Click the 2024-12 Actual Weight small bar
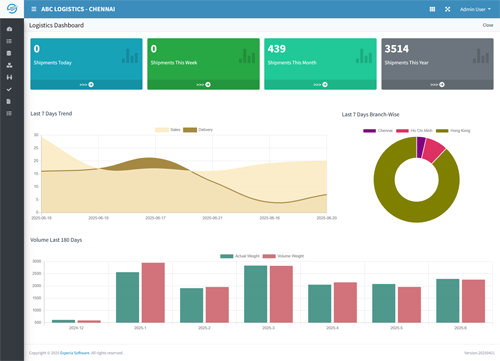 tap(63, 321)
